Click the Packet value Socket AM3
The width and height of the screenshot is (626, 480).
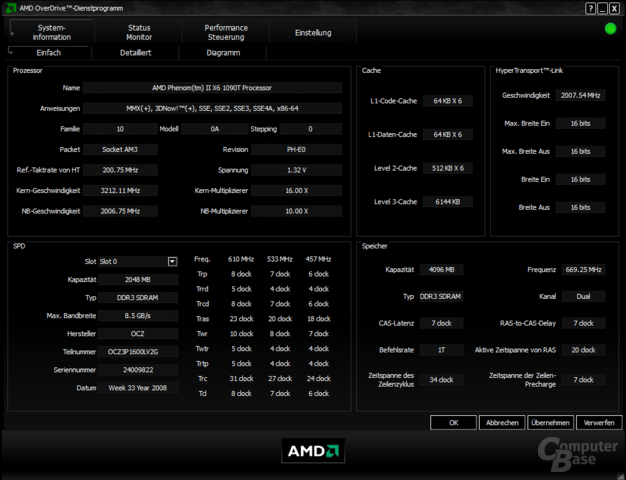(120, 149)
